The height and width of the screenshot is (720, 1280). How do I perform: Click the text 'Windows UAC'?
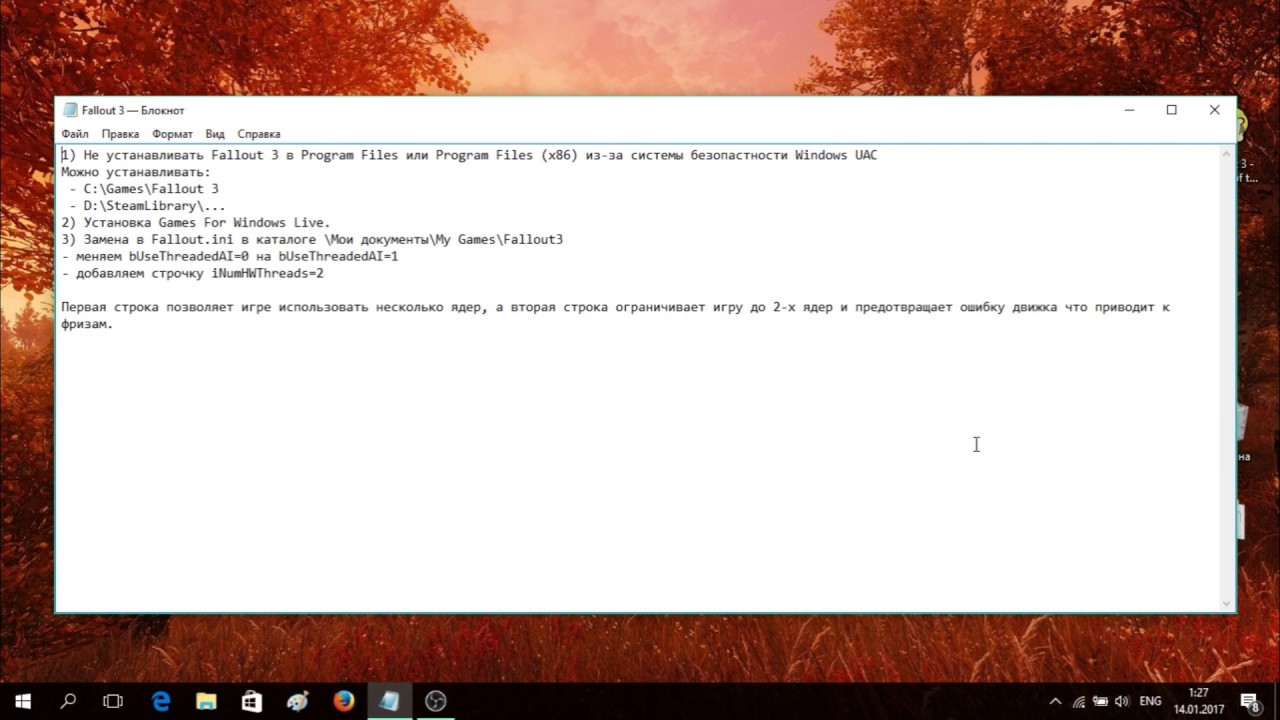coord(836,155)
